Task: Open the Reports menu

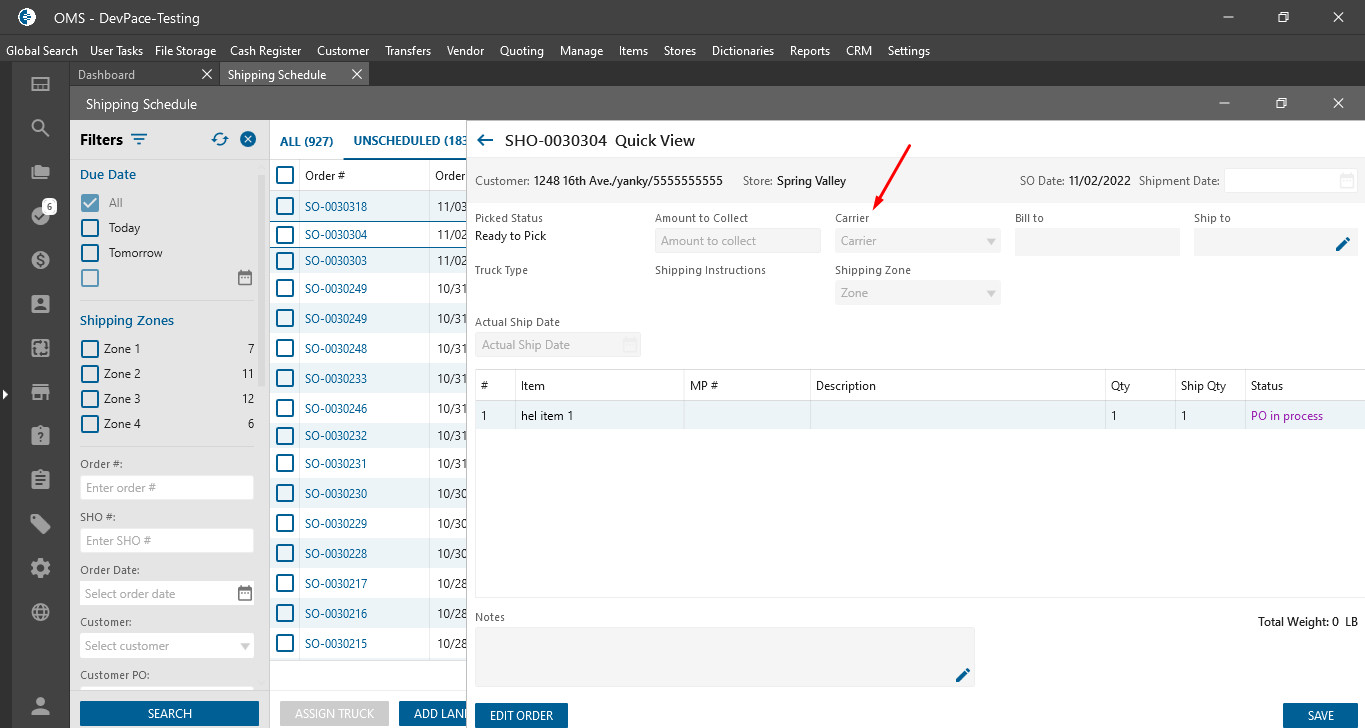Action: click(809, 51)
